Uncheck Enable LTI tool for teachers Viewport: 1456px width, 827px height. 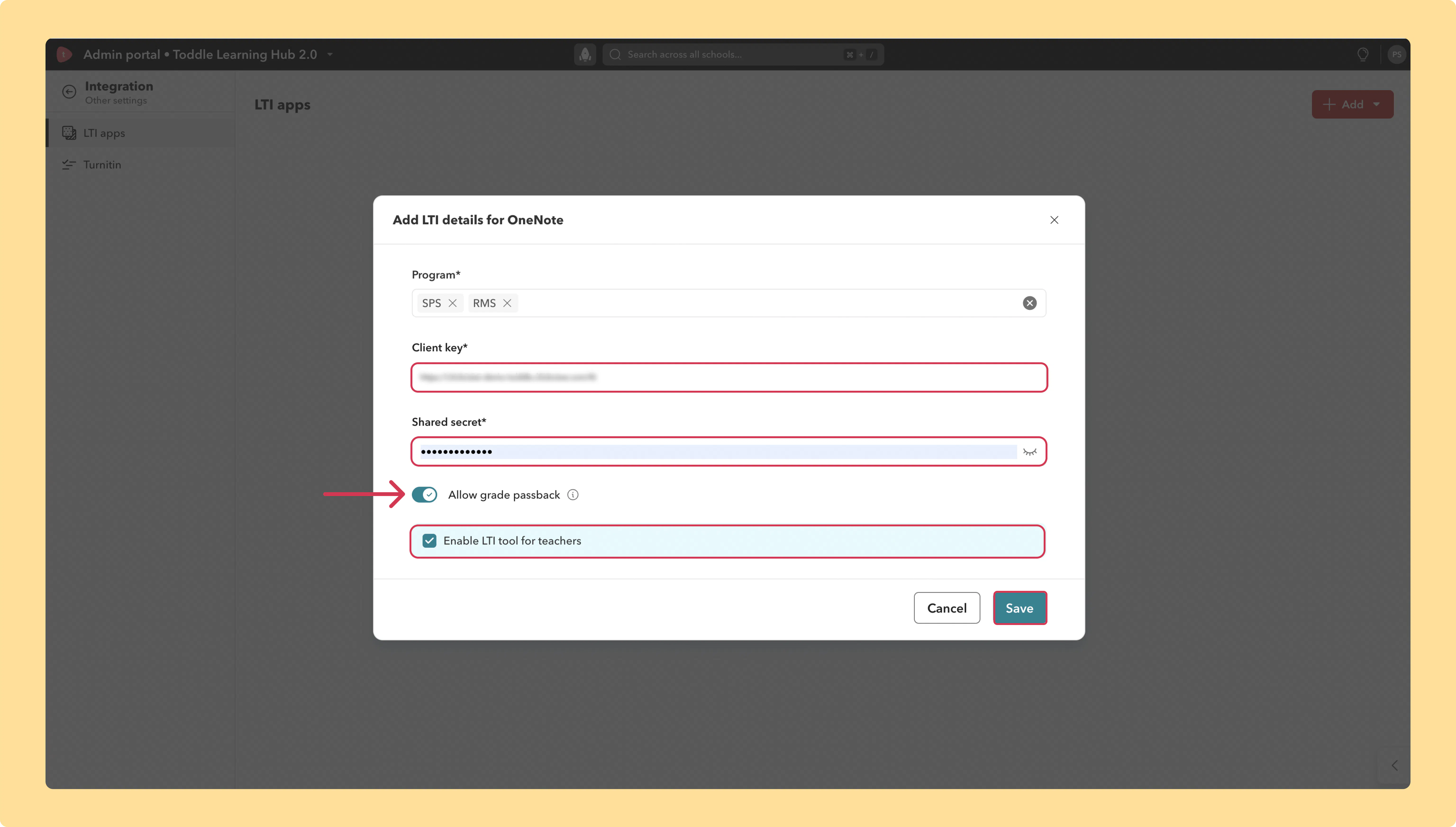[430, 541]
